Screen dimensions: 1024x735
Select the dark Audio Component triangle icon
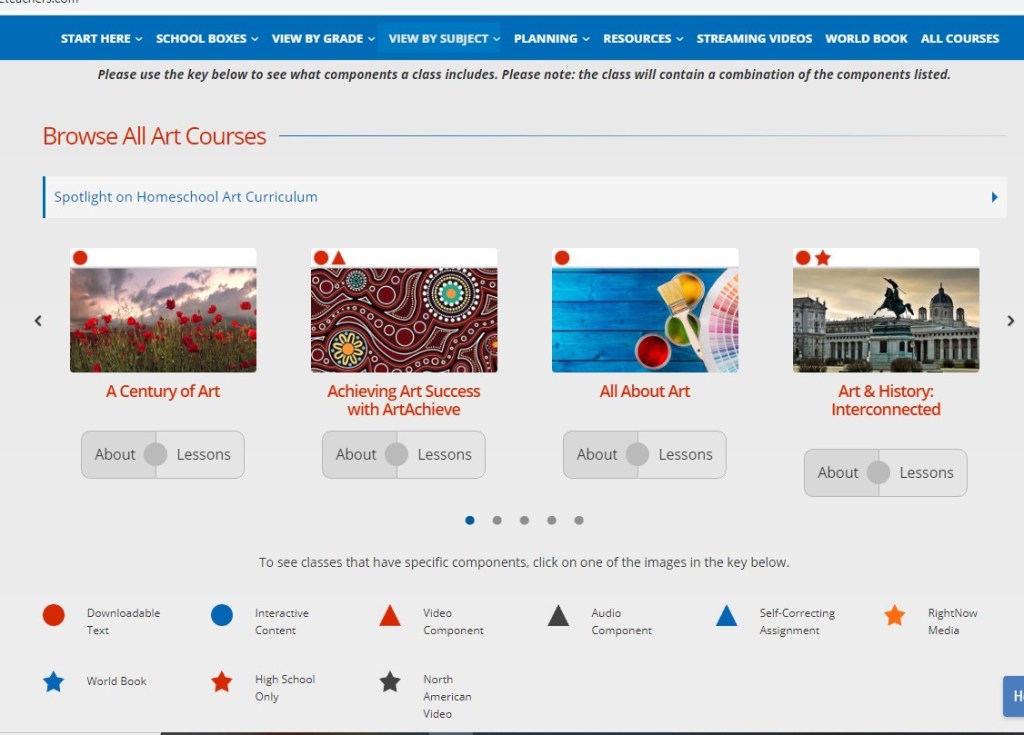click(558, 616)
